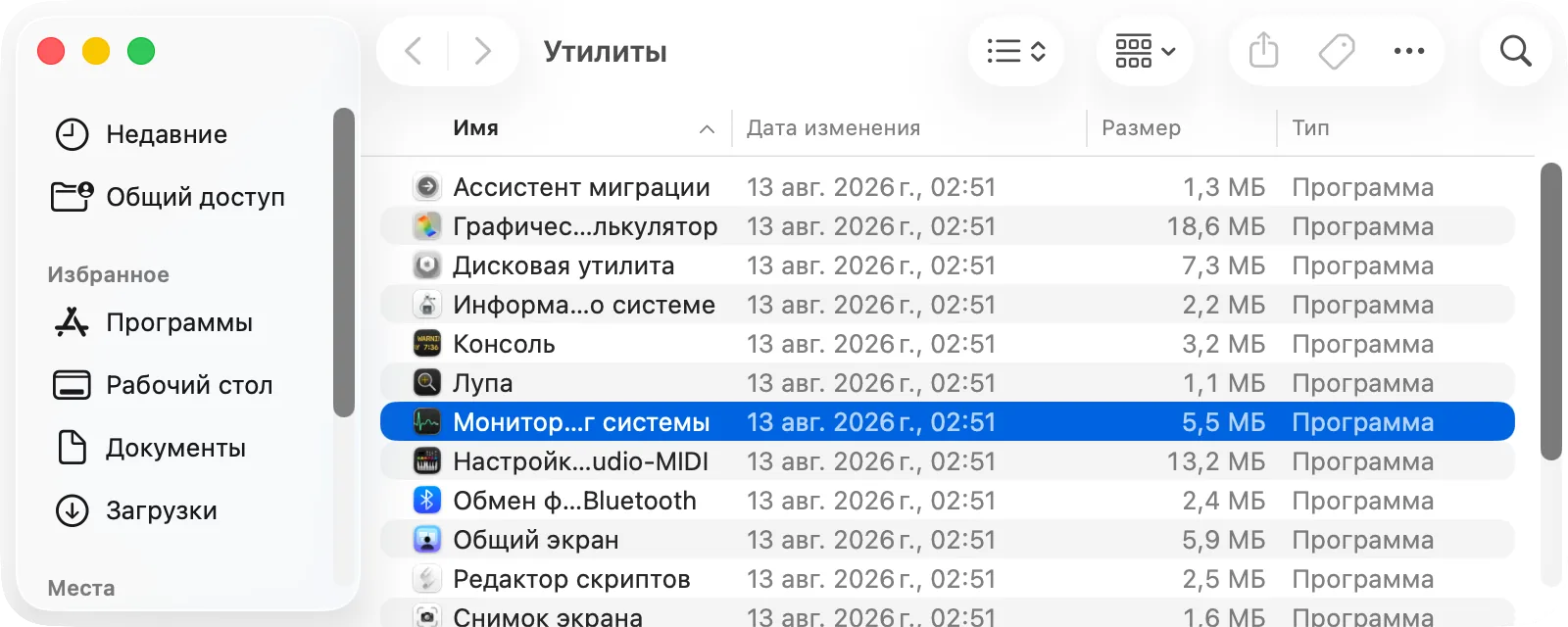Select the Лупа app icon
1568x627 pixels.
pyautogui.click(x=427, y=382)
